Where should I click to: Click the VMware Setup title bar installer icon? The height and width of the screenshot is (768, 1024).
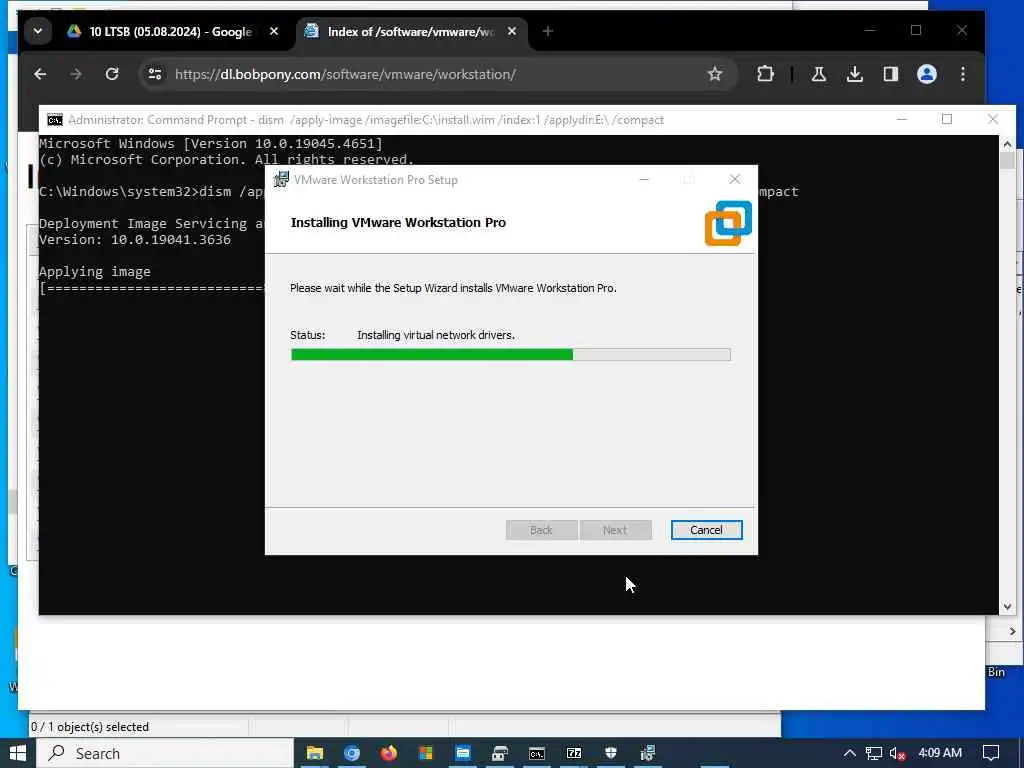coord(281,180)
